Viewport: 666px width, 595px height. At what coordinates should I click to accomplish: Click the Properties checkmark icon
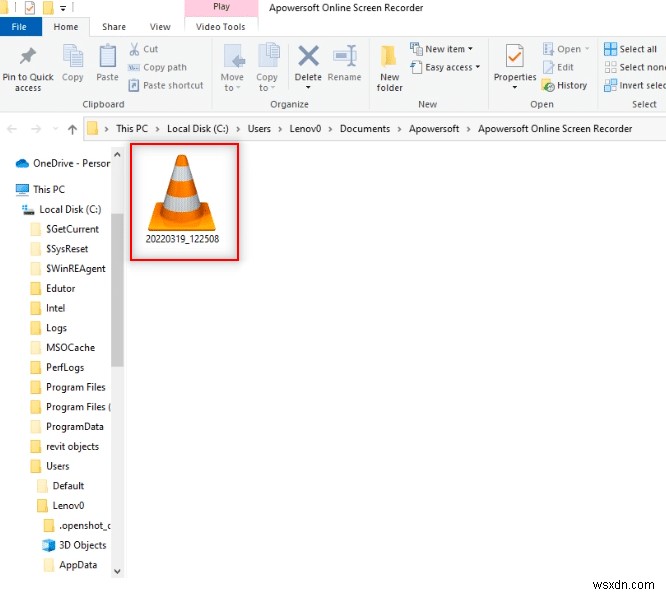[x=514, y=56]
